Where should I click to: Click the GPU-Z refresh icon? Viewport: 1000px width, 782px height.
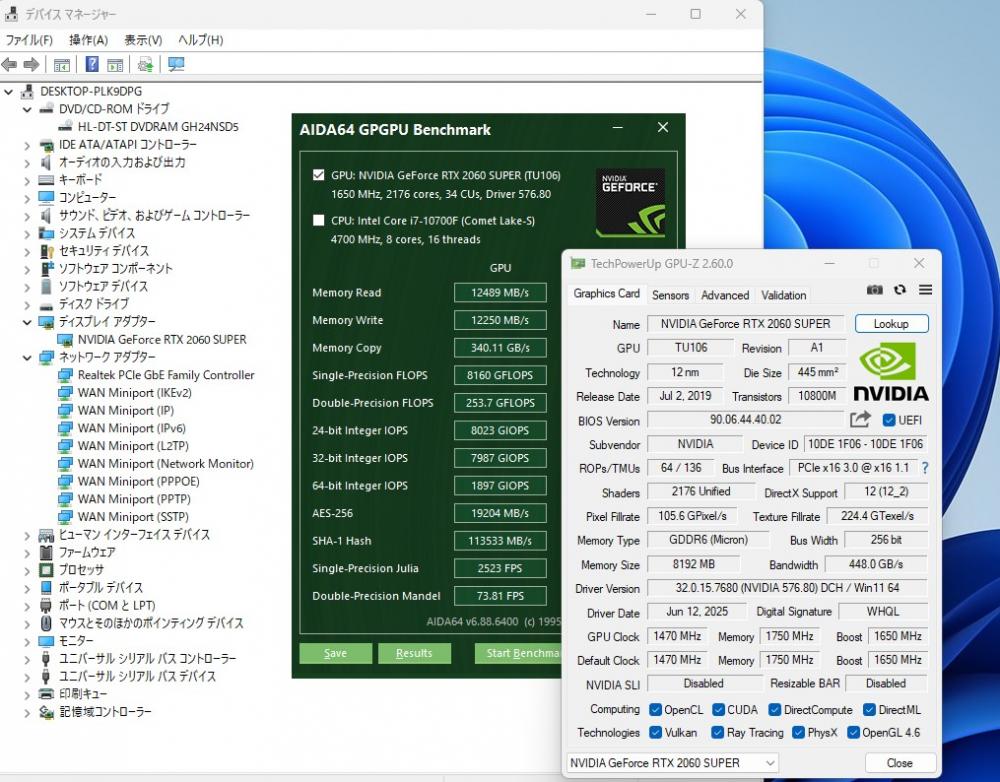tap(900, 290)
